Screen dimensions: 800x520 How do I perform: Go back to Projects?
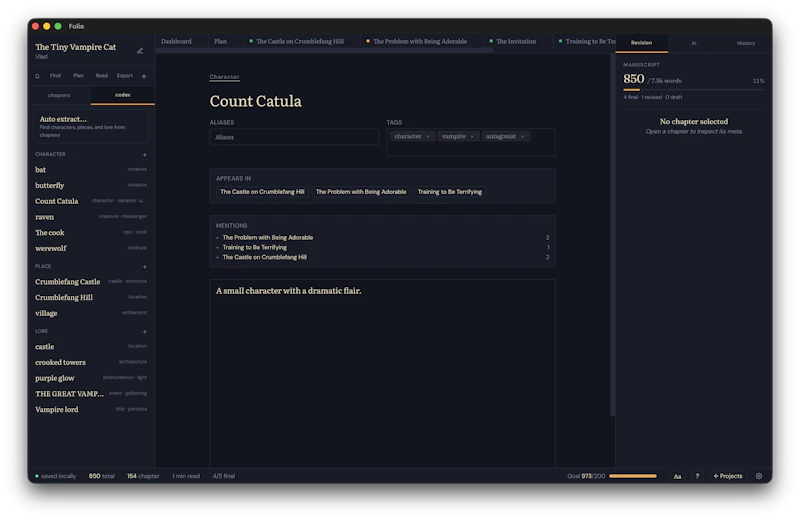coord(728,476)
